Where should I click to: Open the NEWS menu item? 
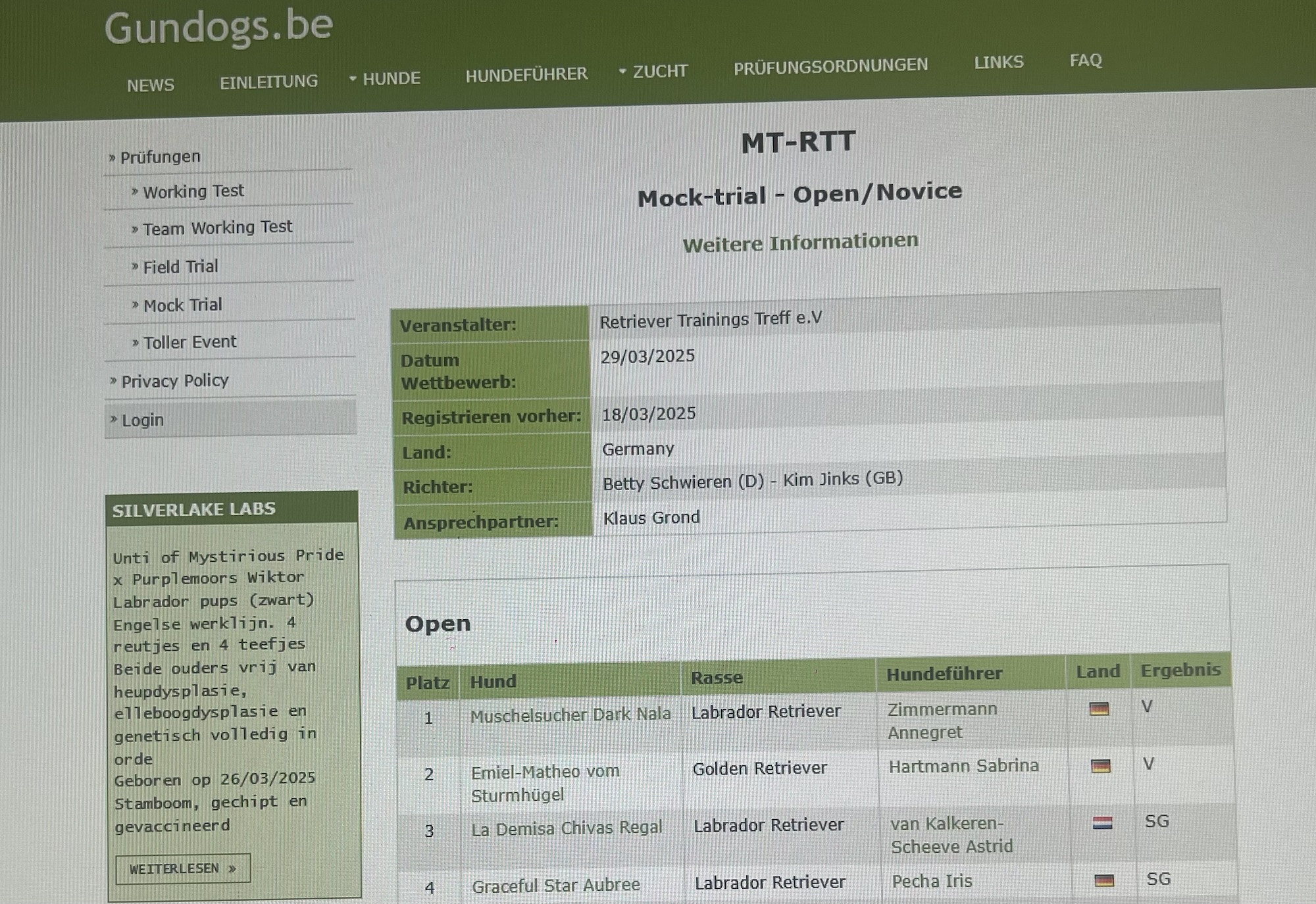151,86
